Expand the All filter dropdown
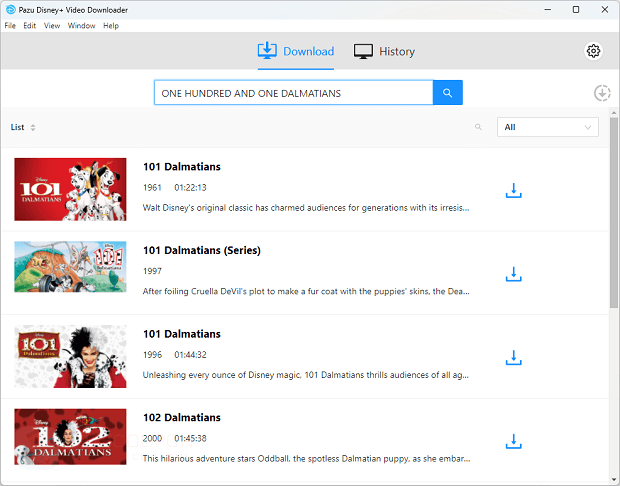The height and width of the screenshot is (486, 620). pos(548,127)
